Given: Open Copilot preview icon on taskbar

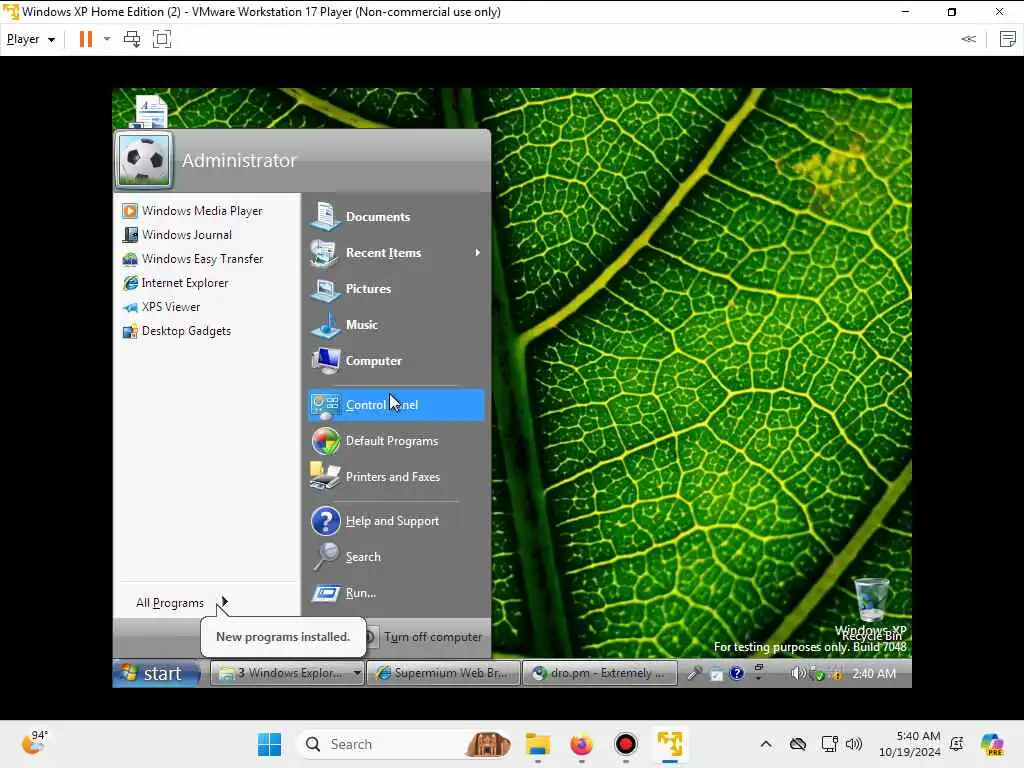Looking at the screenshot, I should point(992,744).
